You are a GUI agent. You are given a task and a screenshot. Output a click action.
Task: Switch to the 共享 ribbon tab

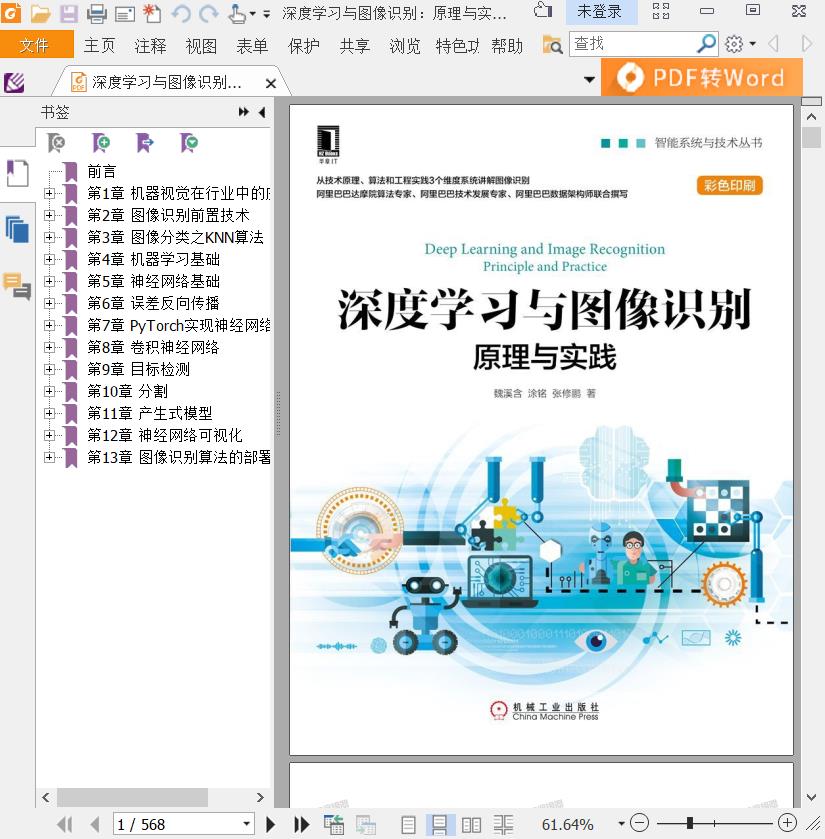(354, 45)
